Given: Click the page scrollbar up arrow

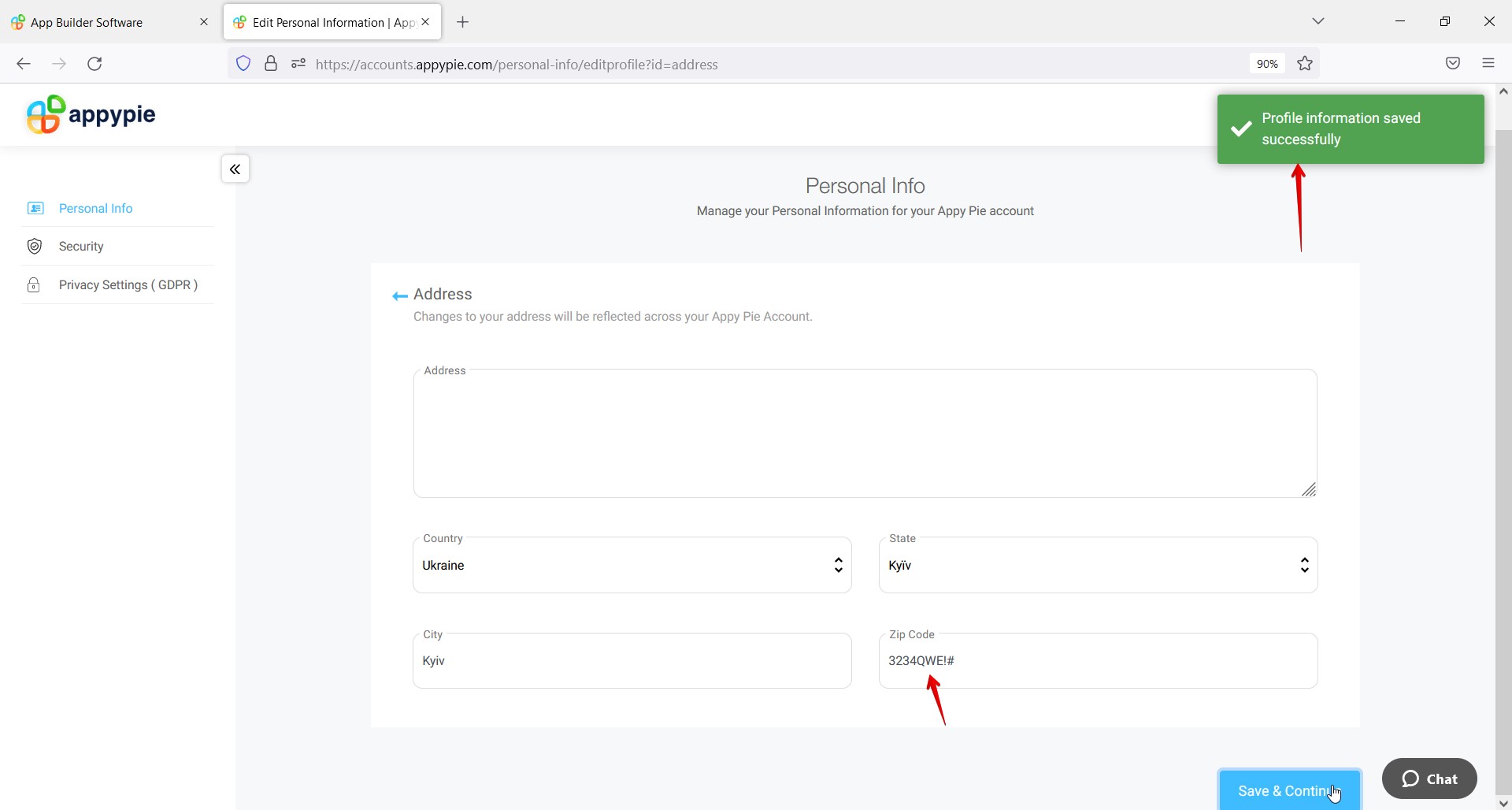Looking at the screenshot, I should click(x=1503, y=91).
